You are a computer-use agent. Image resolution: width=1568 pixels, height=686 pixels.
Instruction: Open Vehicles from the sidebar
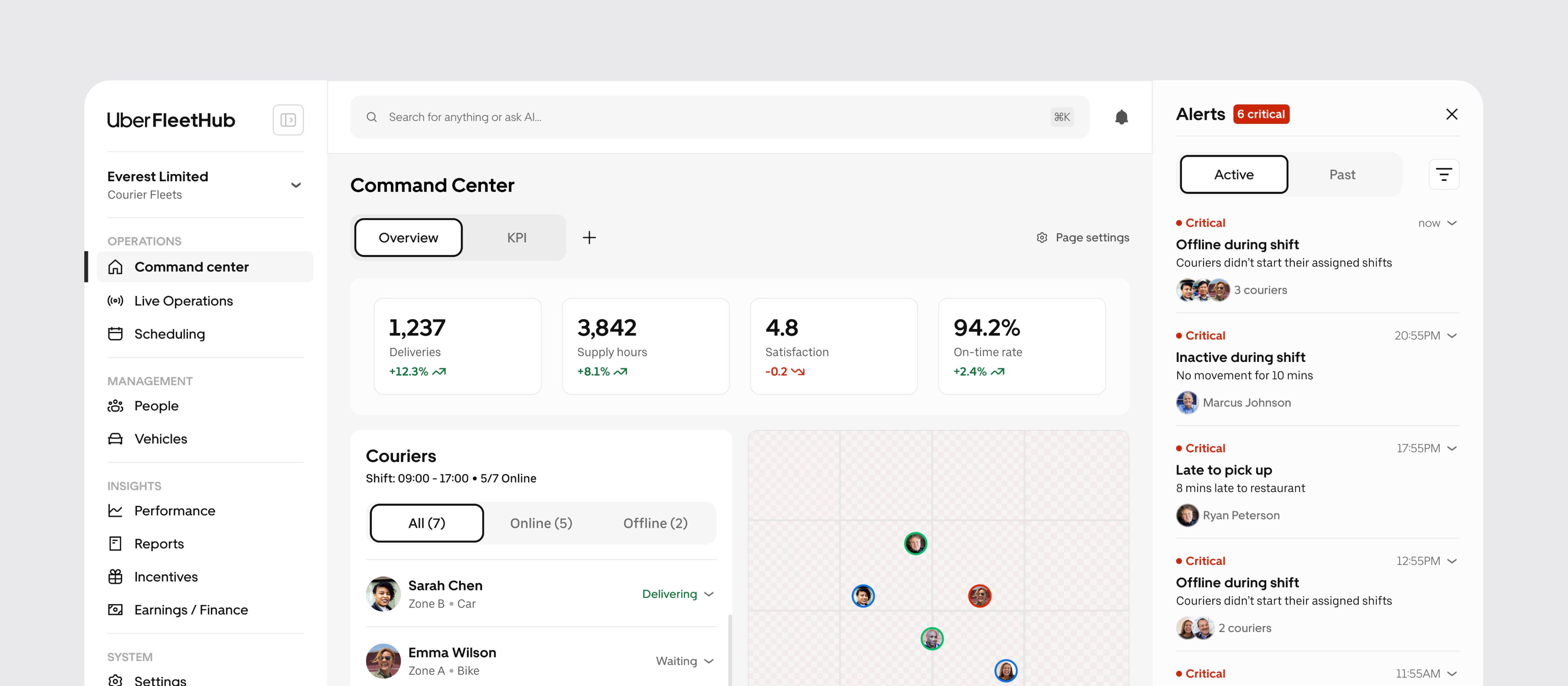pyautogui.click(x=160, y=439)
